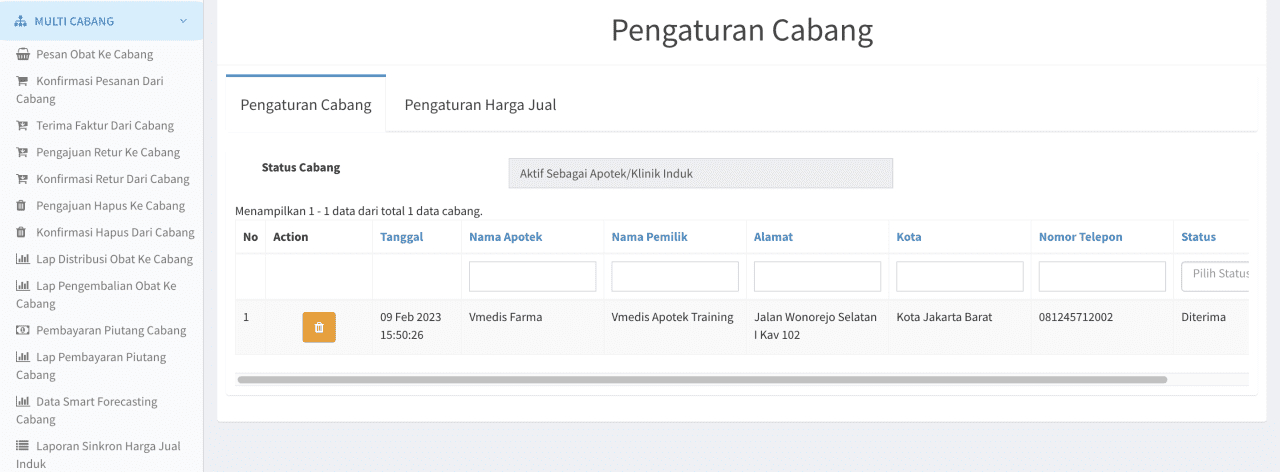Focus the Nomor Telepon filter field
The width and height of the screenshot is (1280, 472).
point(1102,276)
